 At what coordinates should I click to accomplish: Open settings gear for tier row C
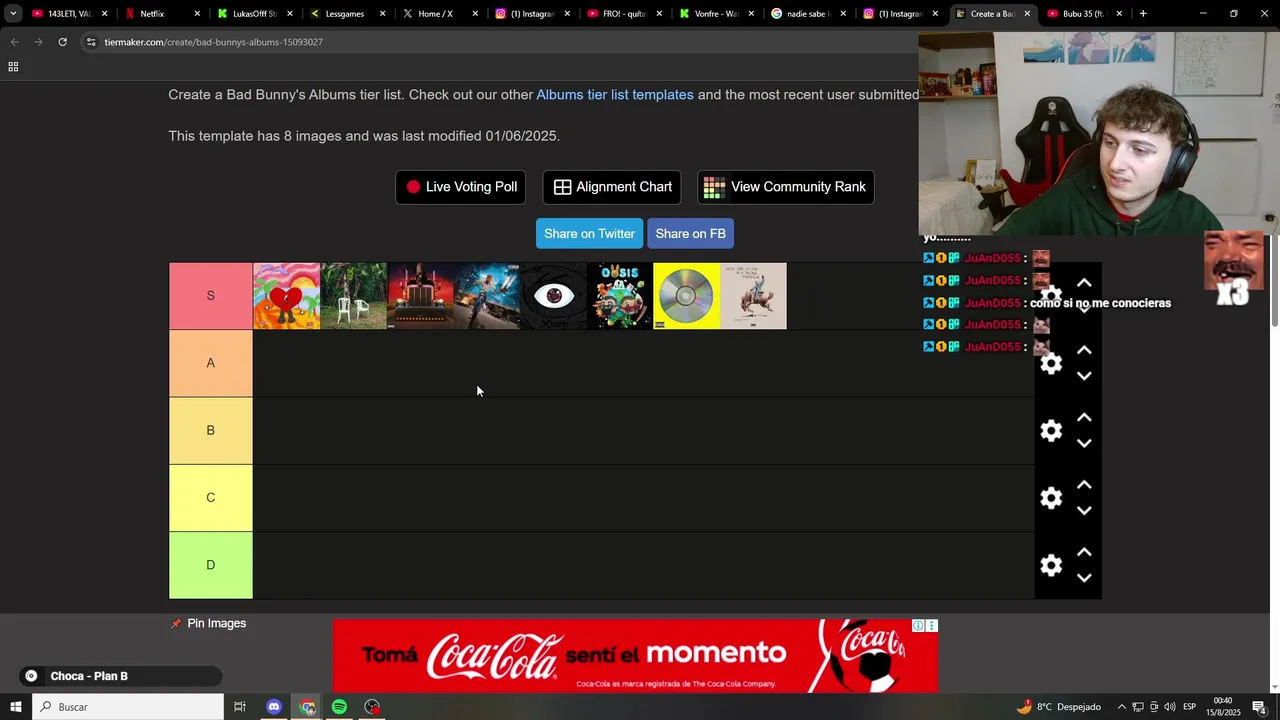point(1051,498)
